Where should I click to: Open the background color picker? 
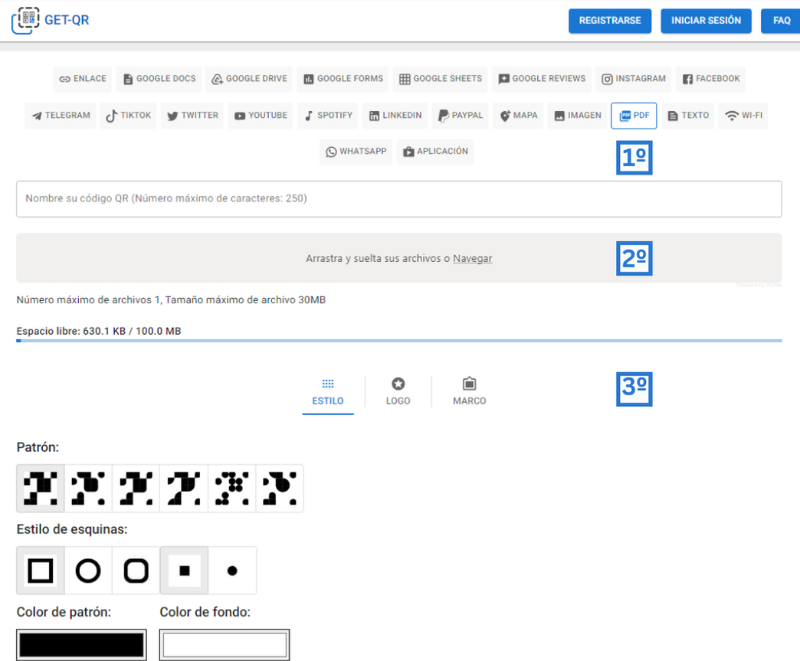pyautogui.click(x=223, y=644)
